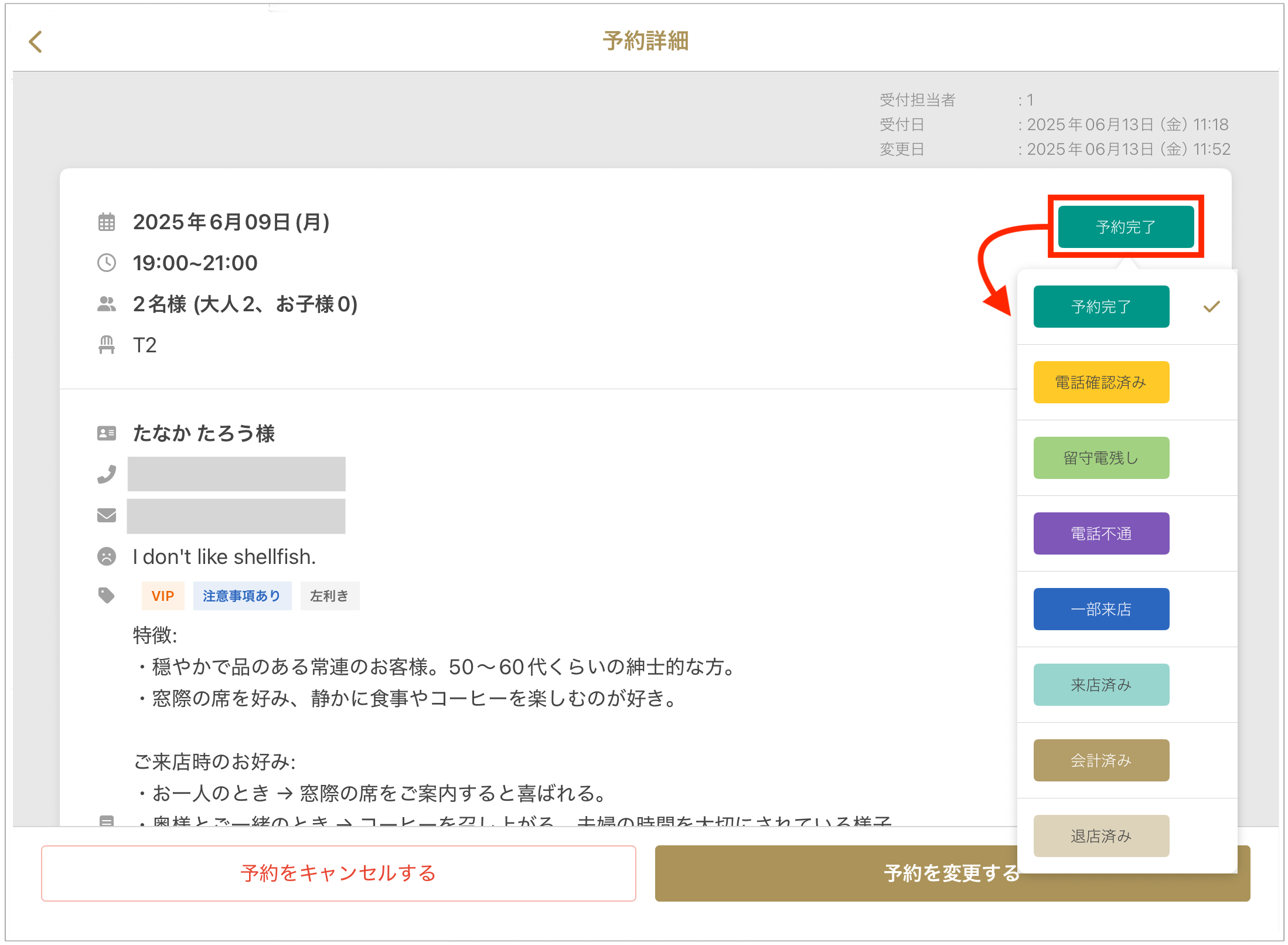This screenshot has width=1288, height=945.
Task: Mark the reservation as 来店済み
Action: click(x=1100, y=685)
